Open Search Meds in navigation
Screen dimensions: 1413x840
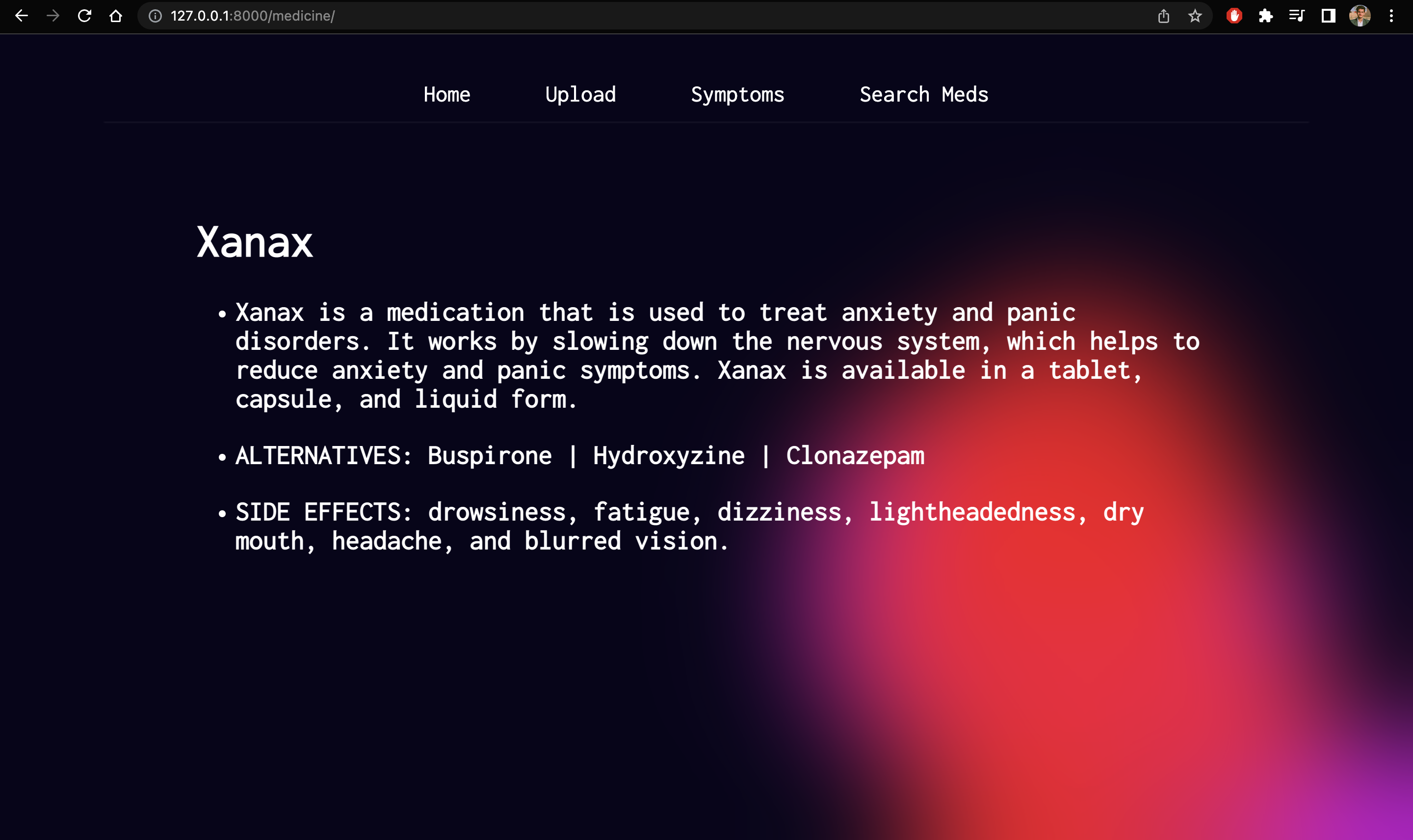click(x=923, y=95)
